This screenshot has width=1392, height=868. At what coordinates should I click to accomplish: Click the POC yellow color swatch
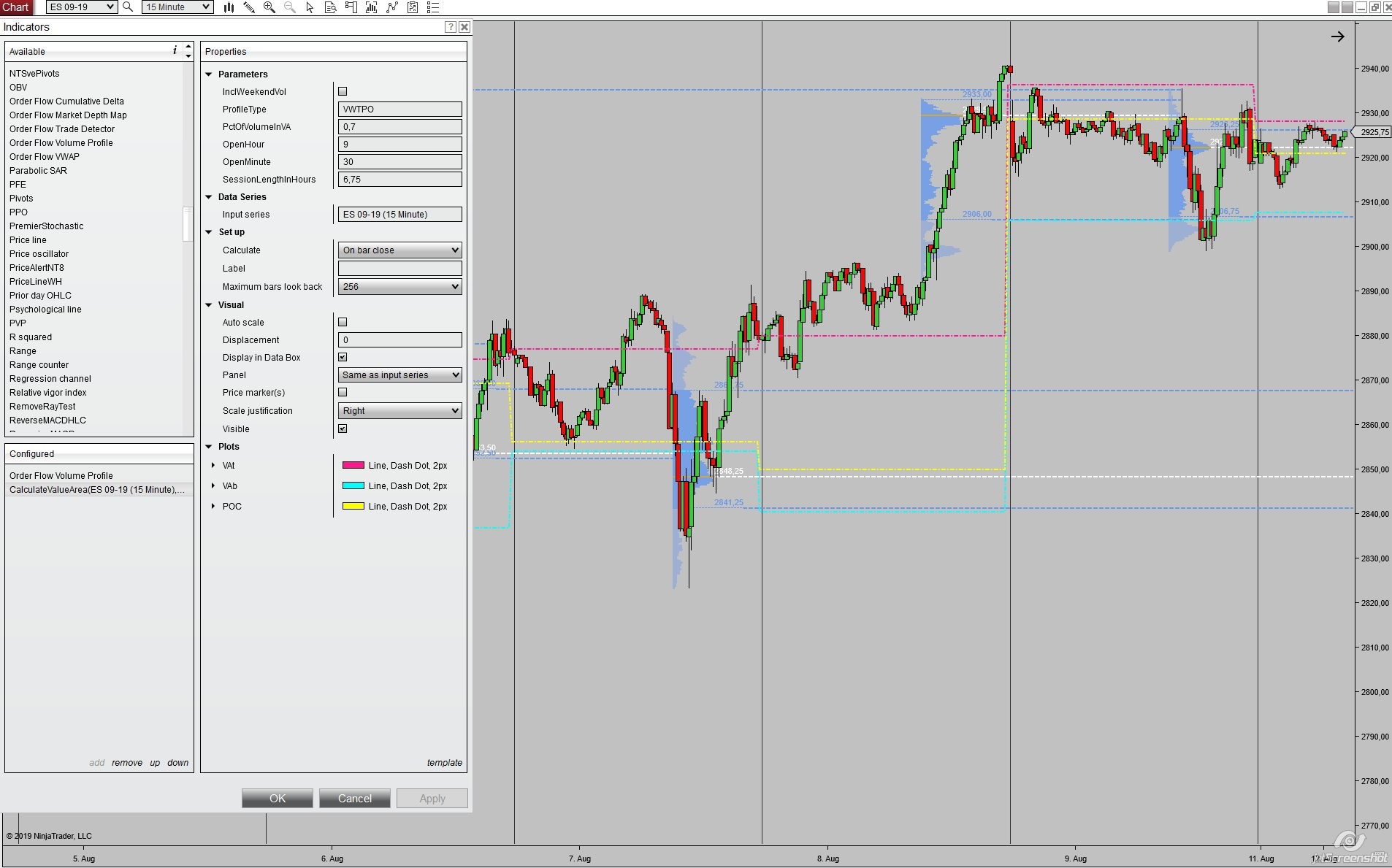353,506
